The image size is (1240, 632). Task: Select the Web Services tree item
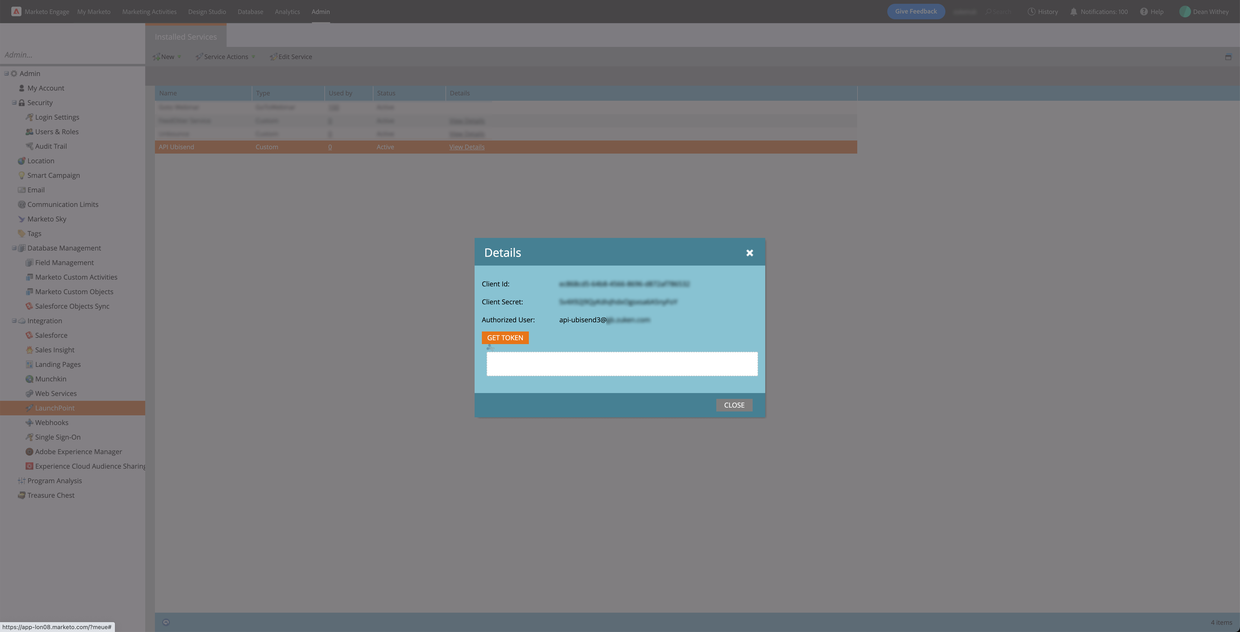click(56, 394)
